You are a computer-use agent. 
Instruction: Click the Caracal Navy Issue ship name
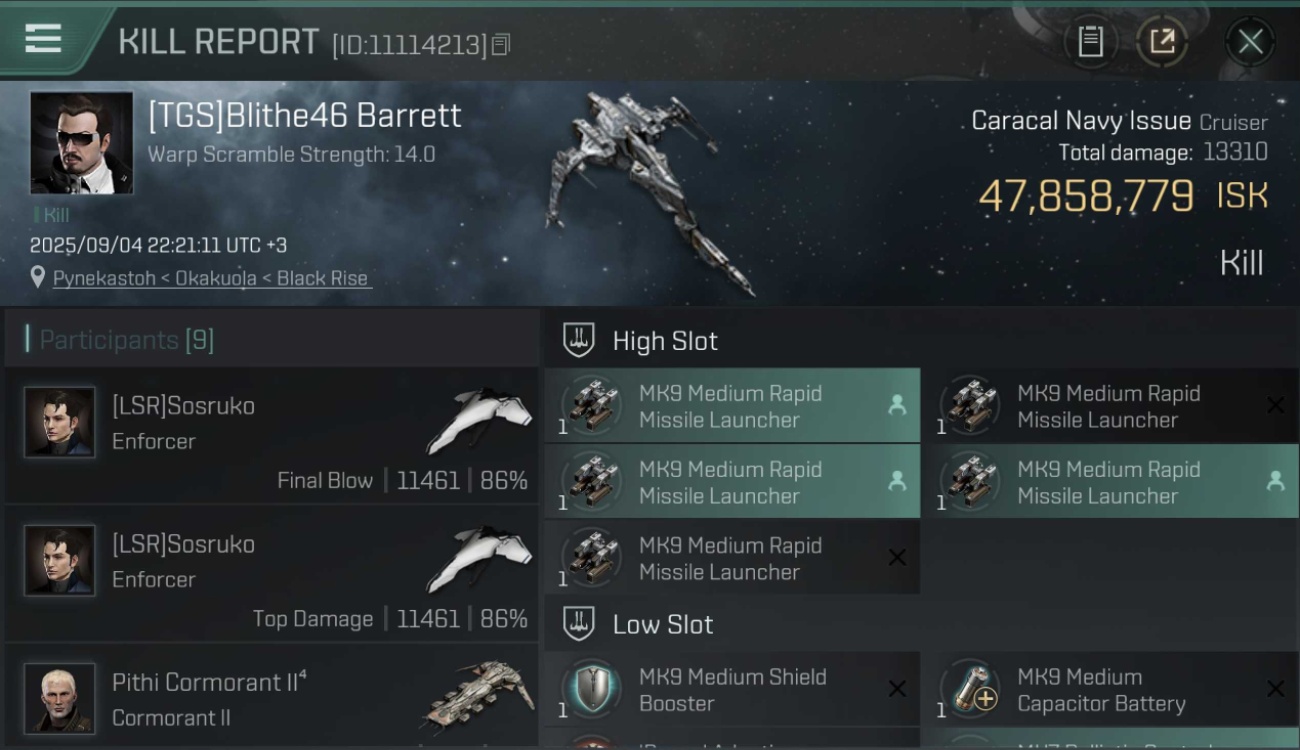1081,121
